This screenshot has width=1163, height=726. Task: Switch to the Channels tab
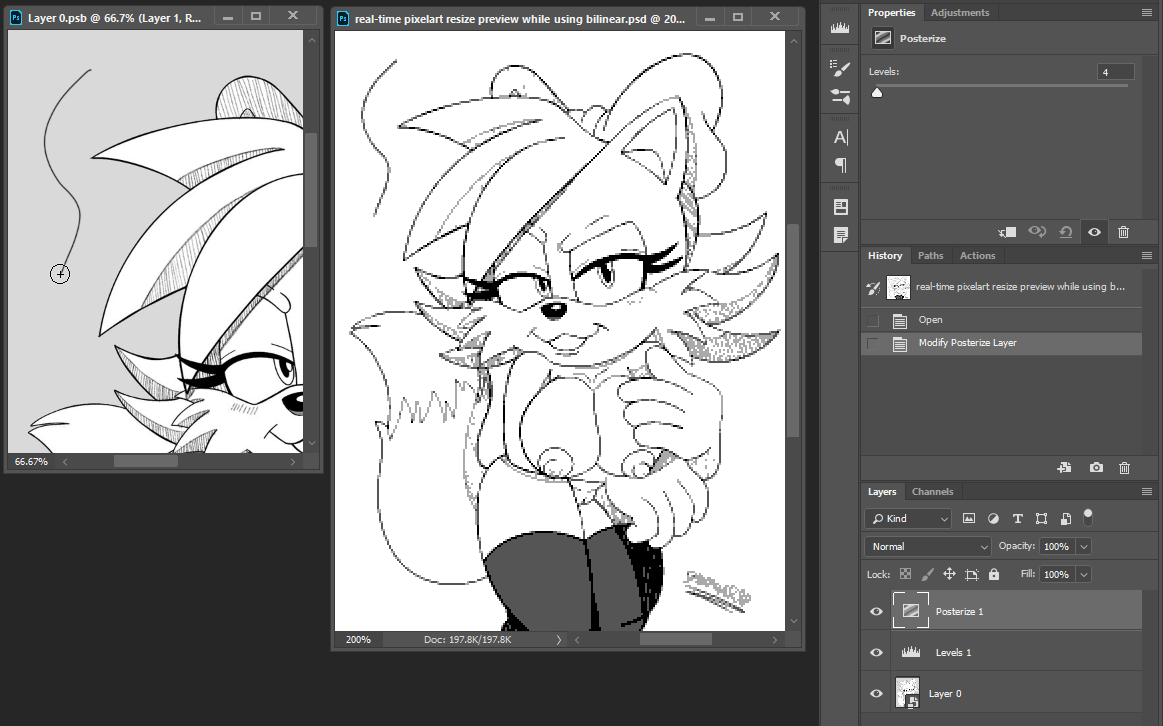tap(932, 492)
